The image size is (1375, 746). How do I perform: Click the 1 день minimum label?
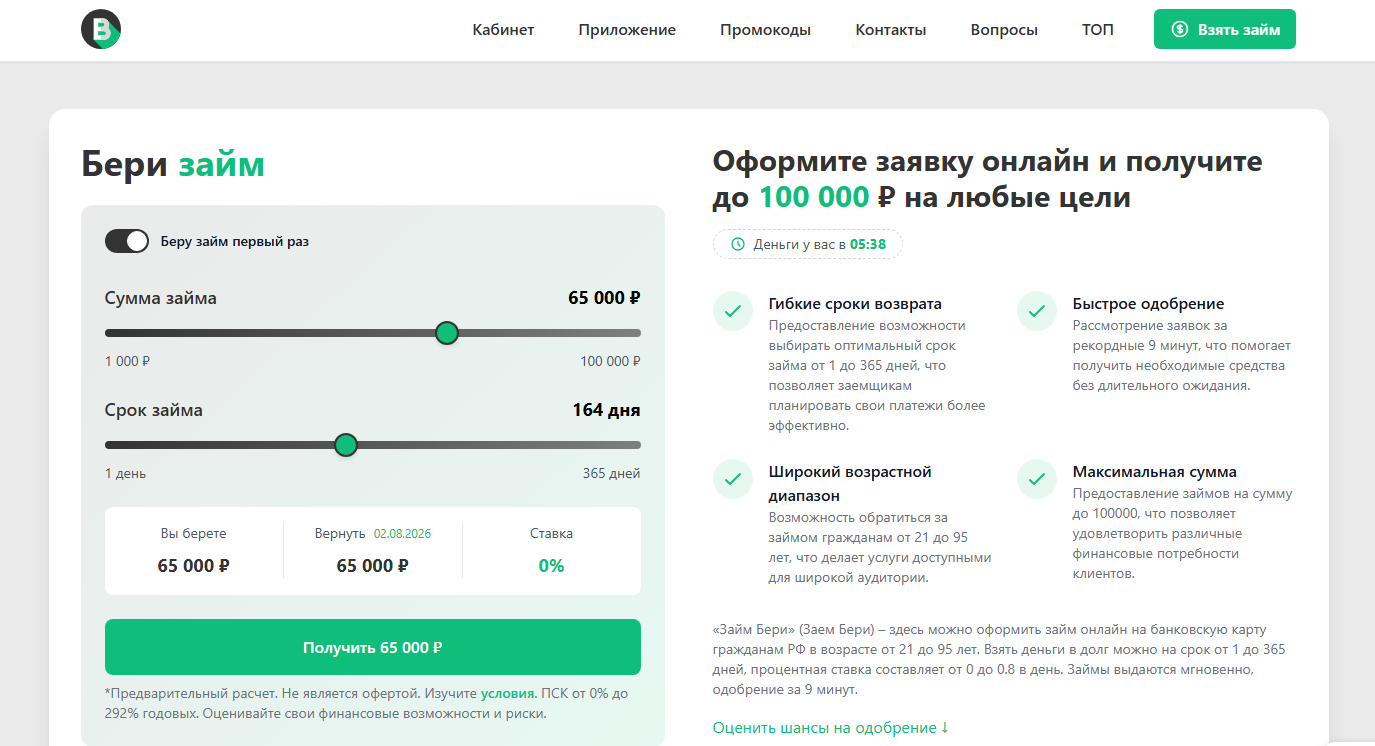click(125, 473)
